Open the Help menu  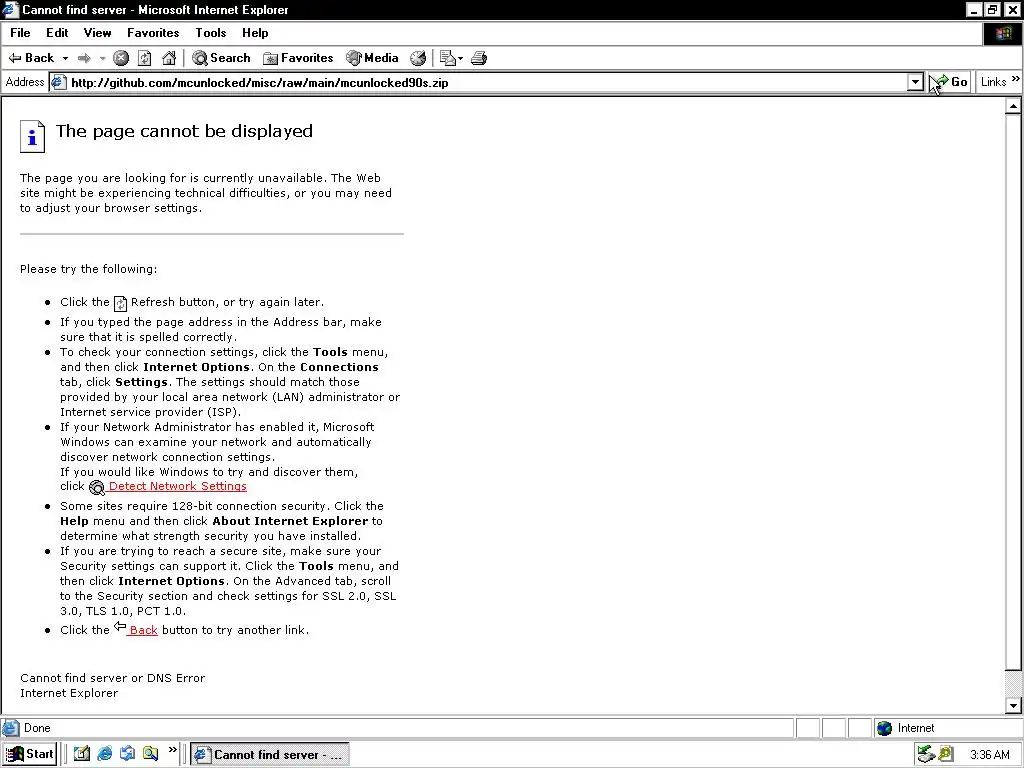click(255, 33)
